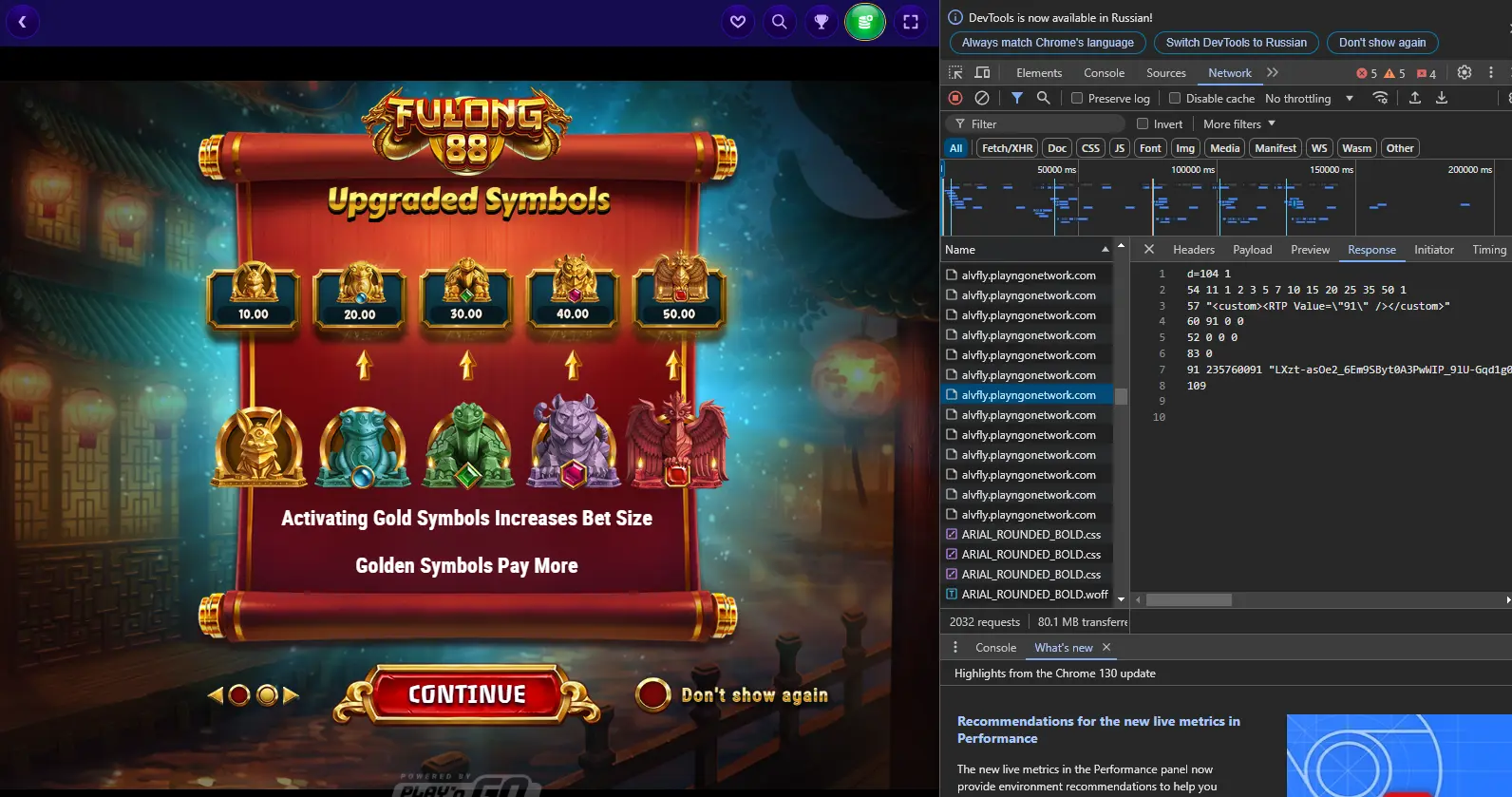Enable the Disable cache checkbox
1512x797 pixels.
point(1175,98)
